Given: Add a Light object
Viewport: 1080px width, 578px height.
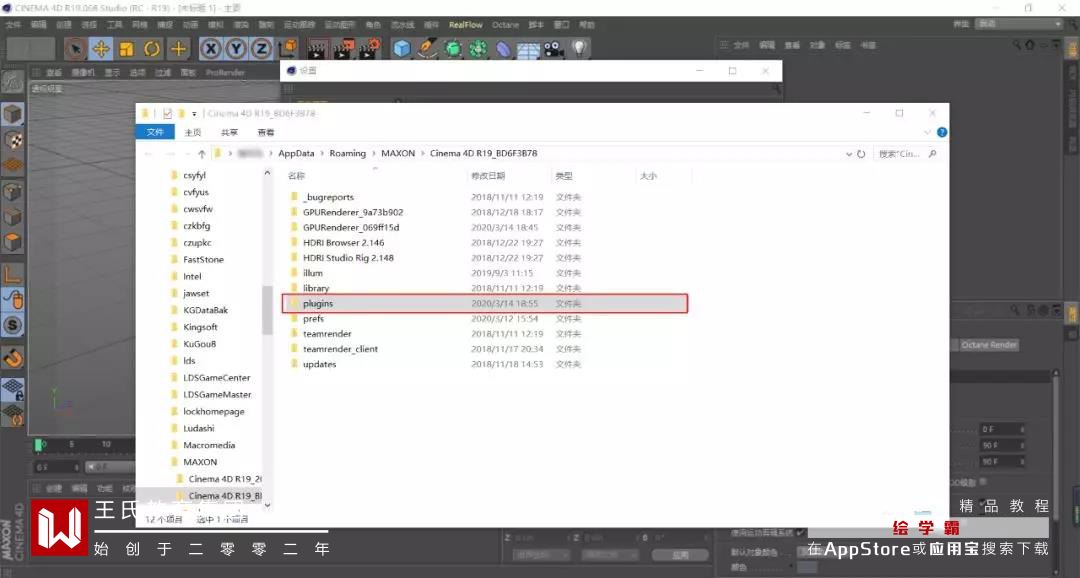Looking at the screenshot, I should click(x=580, y=48).
